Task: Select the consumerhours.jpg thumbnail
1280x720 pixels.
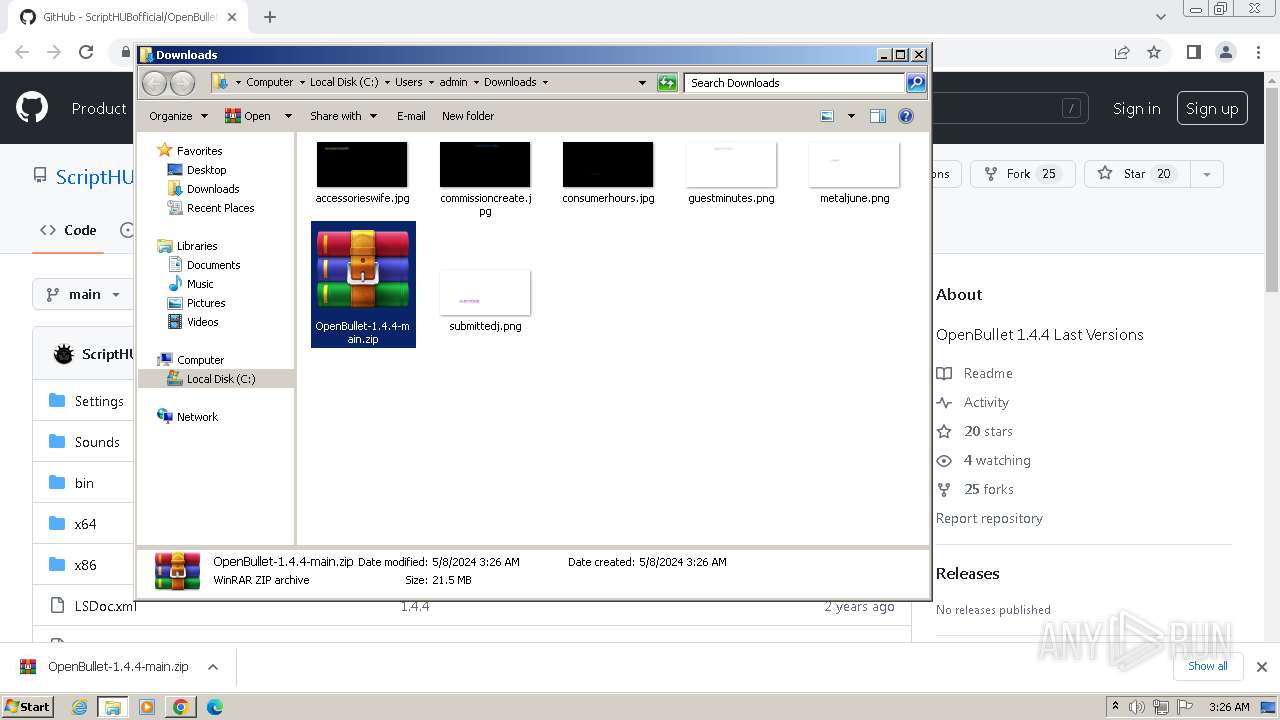Action: [608, 164]
